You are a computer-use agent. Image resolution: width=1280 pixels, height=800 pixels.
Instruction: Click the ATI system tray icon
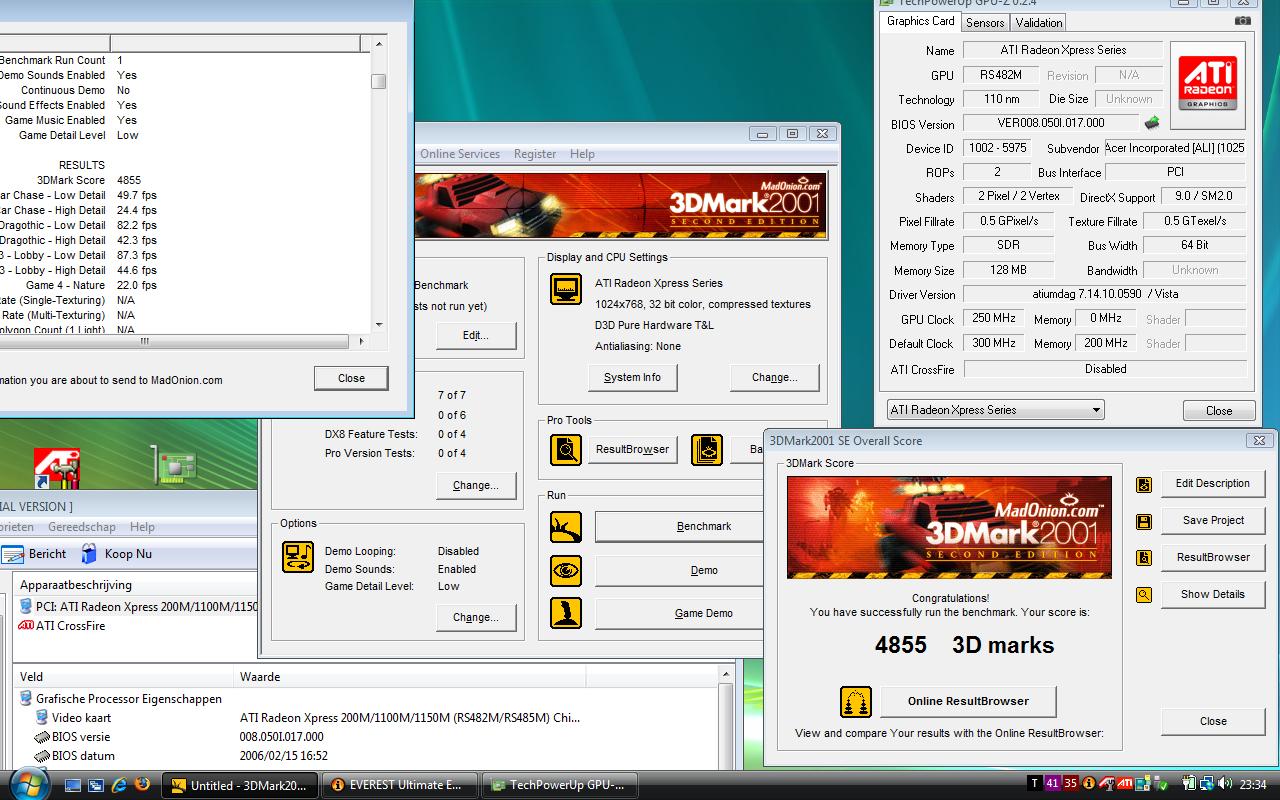pyautogui.click(x=1125, y=784)
